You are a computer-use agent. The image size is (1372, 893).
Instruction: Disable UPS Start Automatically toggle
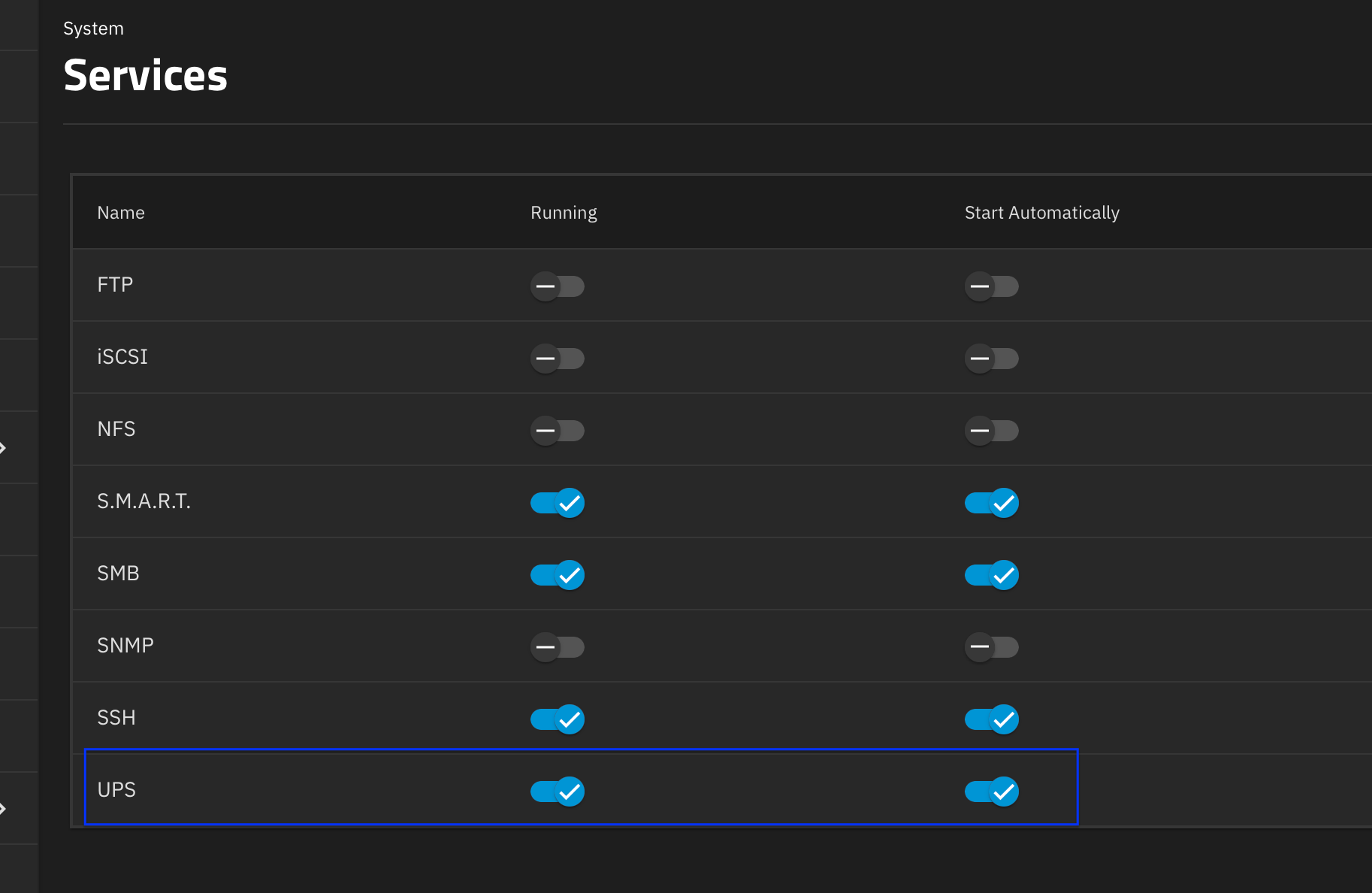tap(991, 792)
